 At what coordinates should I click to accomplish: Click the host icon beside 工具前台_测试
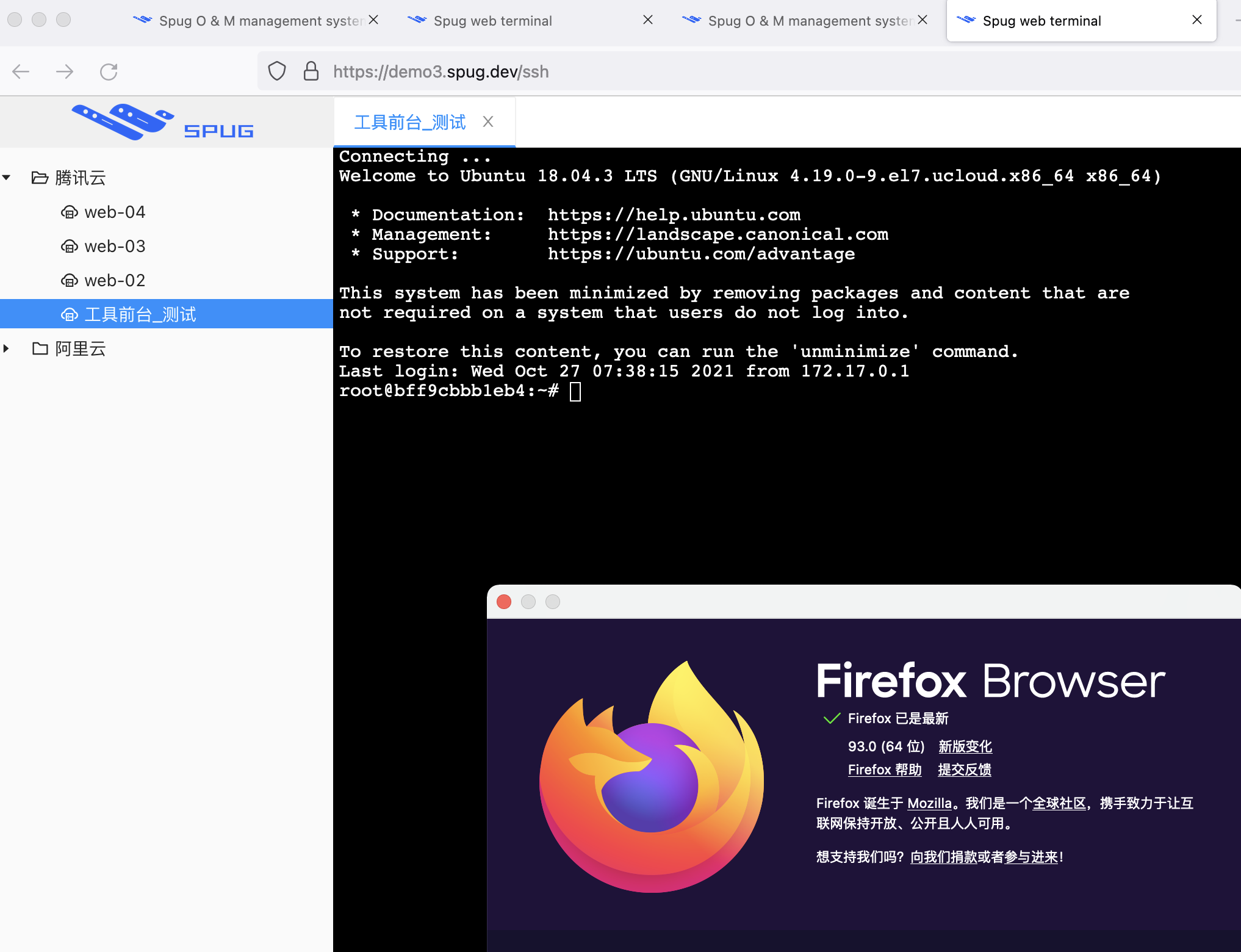70,314
